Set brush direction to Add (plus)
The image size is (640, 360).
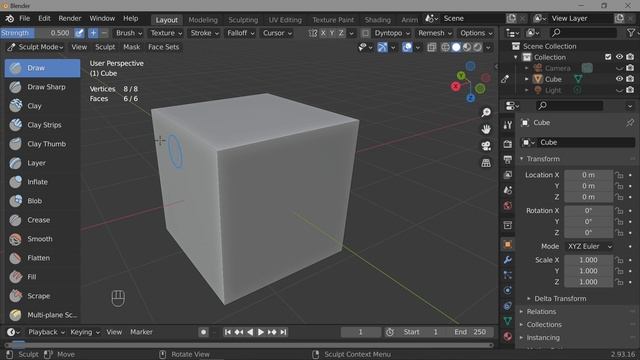pyautogui.click(x=93, y=33)
